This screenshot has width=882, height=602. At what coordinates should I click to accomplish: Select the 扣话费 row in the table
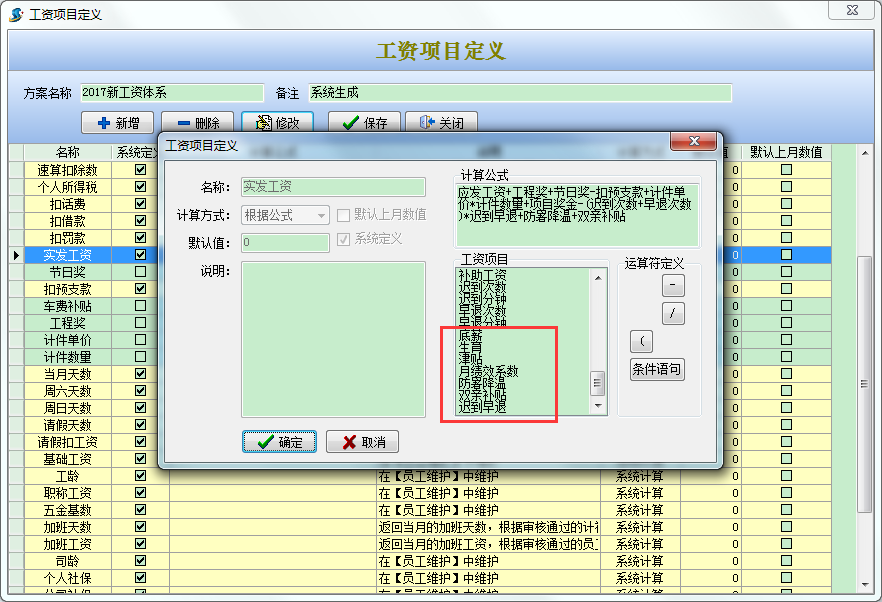coord(68,204)
